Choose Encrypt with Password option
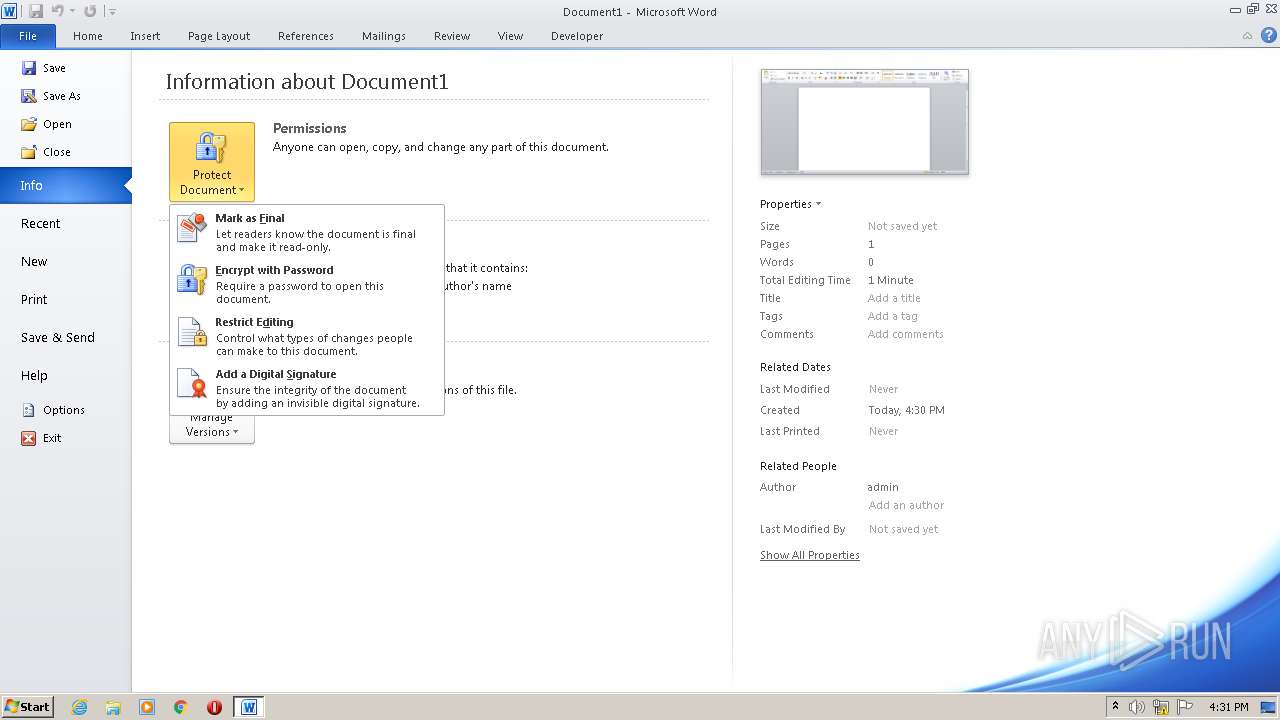1280x720 pixels. click(x=307, y=284)
